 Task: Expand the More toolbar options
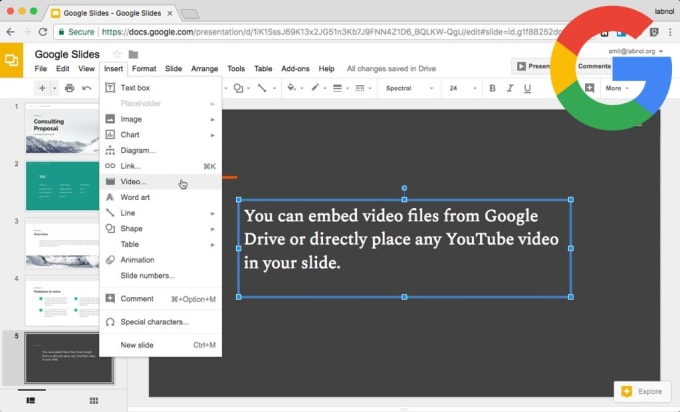(x=617, y=88)
